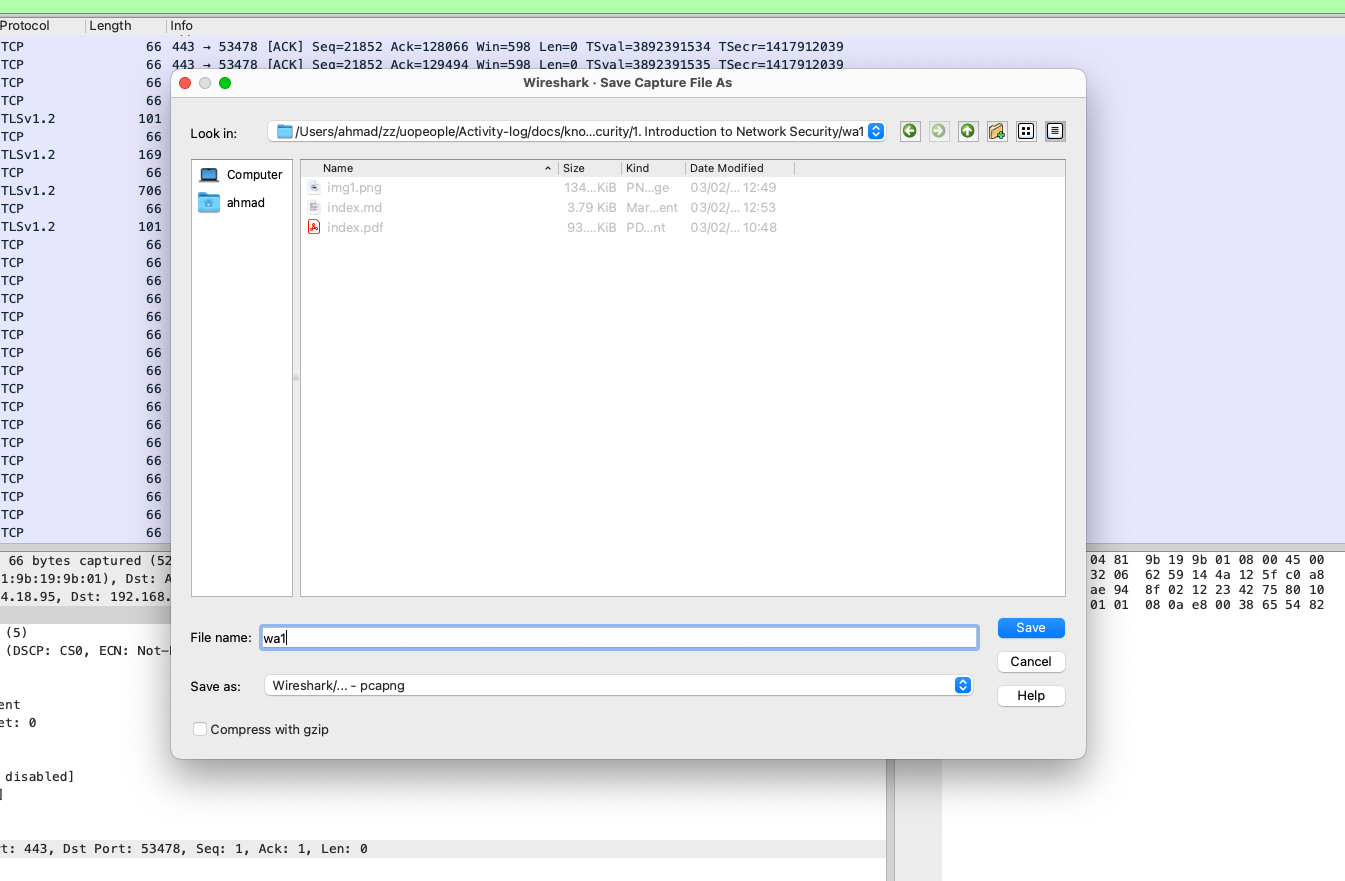Enable Compress with gzip checkbox

pyautogui.click(x=200, y=729)
